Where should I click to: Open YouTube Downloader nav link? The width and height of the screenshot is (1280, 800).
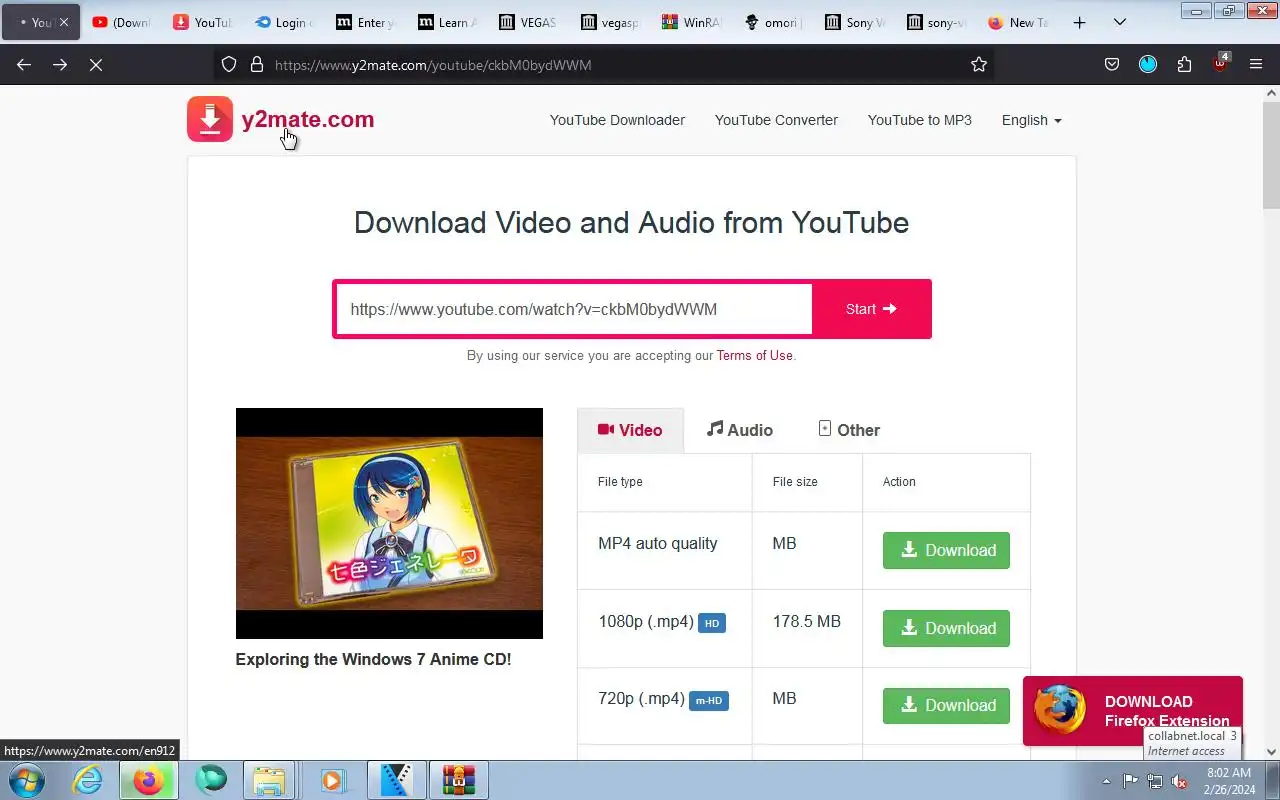[617, 120]
